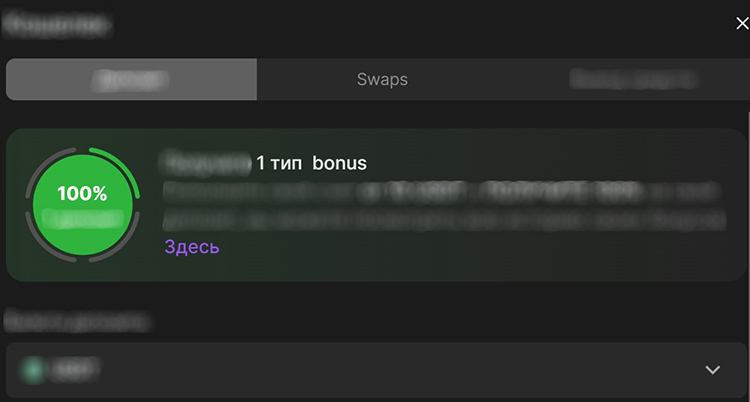This screenshot has width=750, height=402.
Task: Select the highlighted leftmost tab
Action: 131,79
